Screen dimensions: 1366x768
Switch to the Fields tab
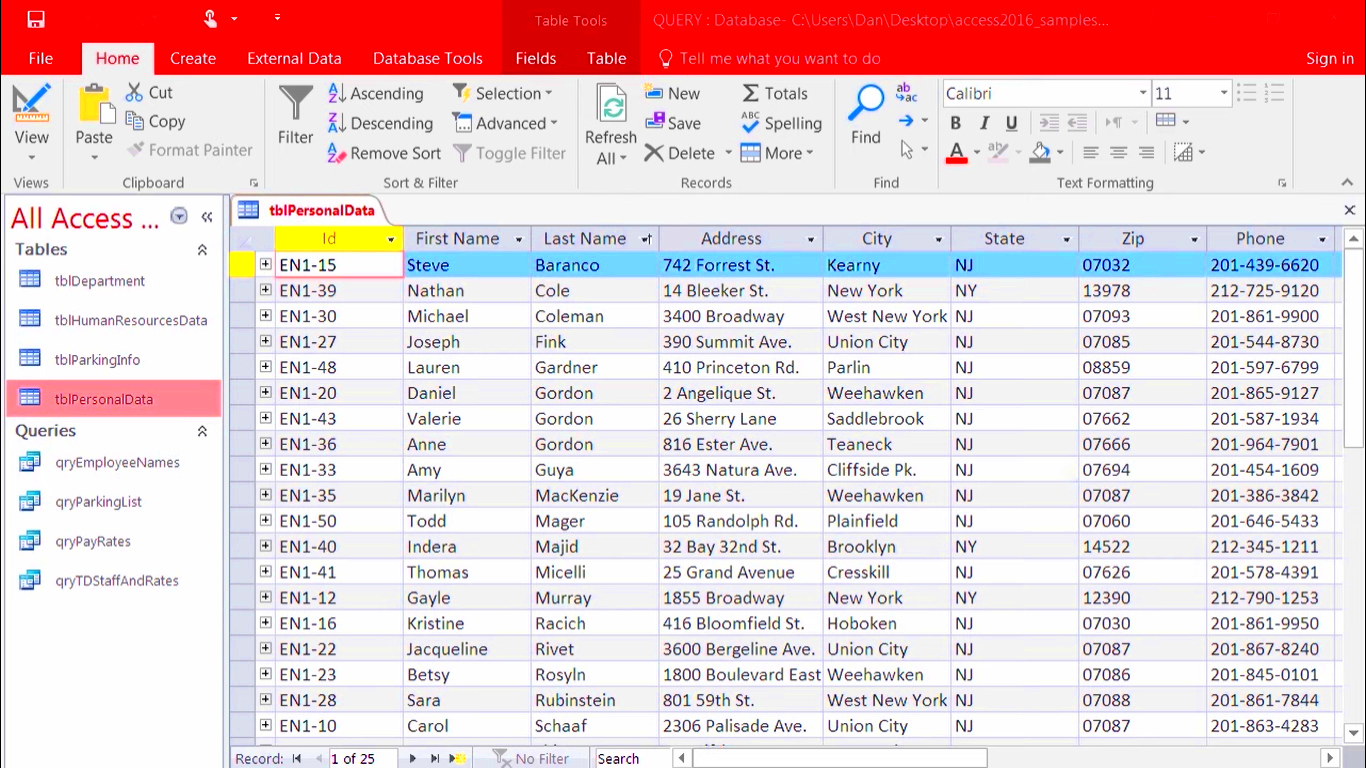click(536, 58)
